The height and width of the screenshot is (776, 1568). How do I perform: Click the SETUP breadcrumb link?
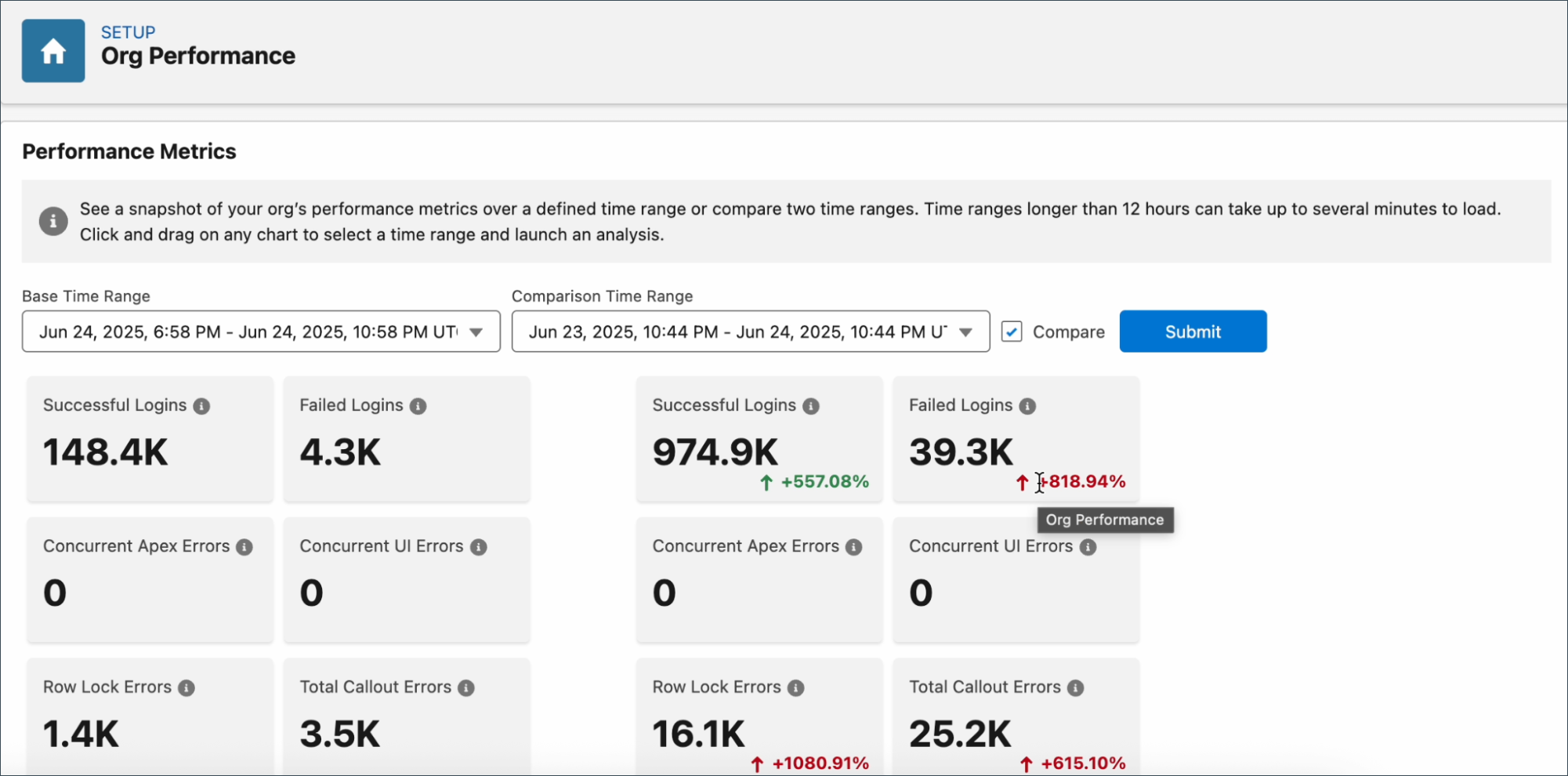pos(127,32)
